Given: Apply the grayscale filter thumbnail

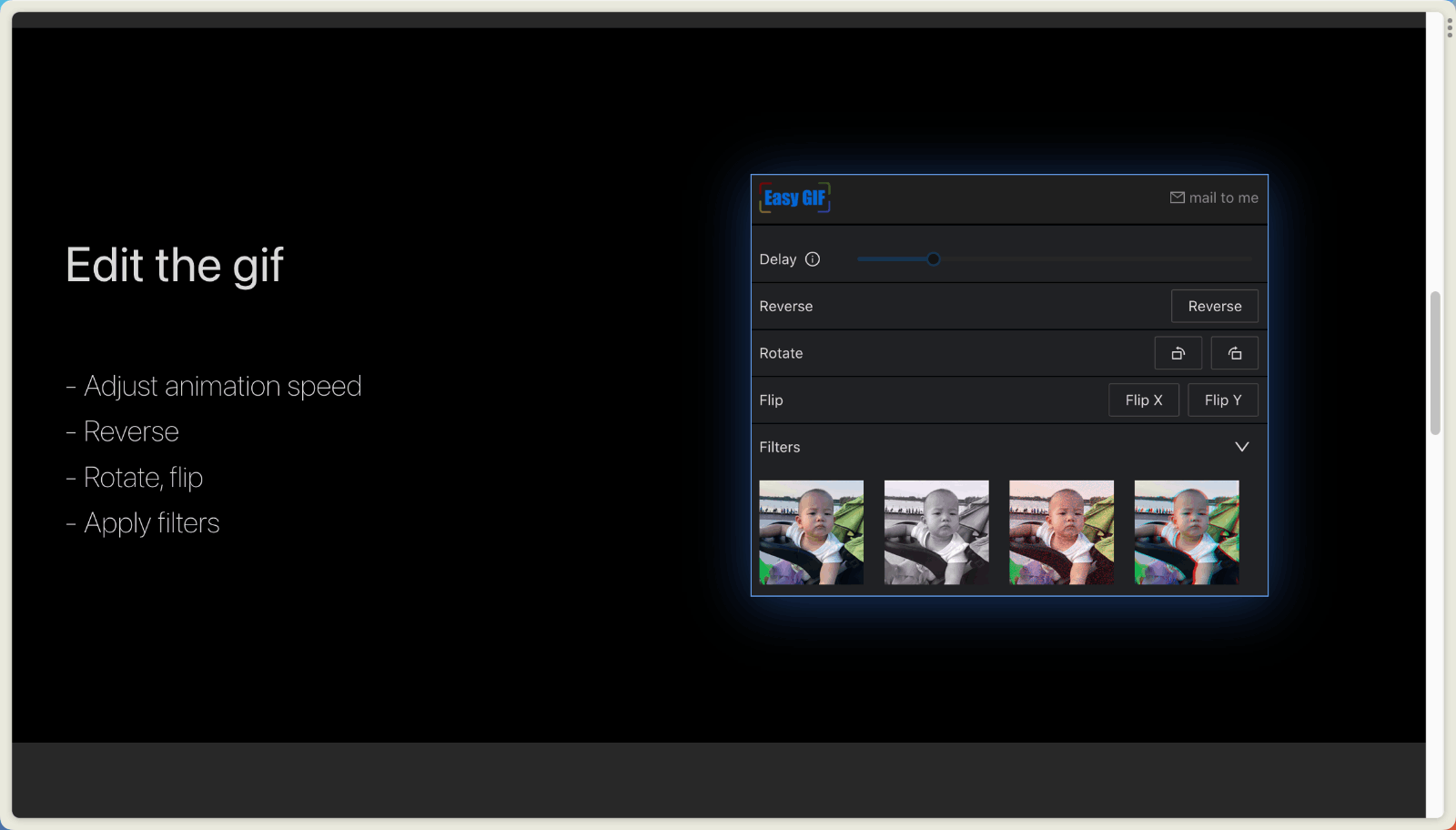Looking at the screenshot, I should (x=935, y=532).
